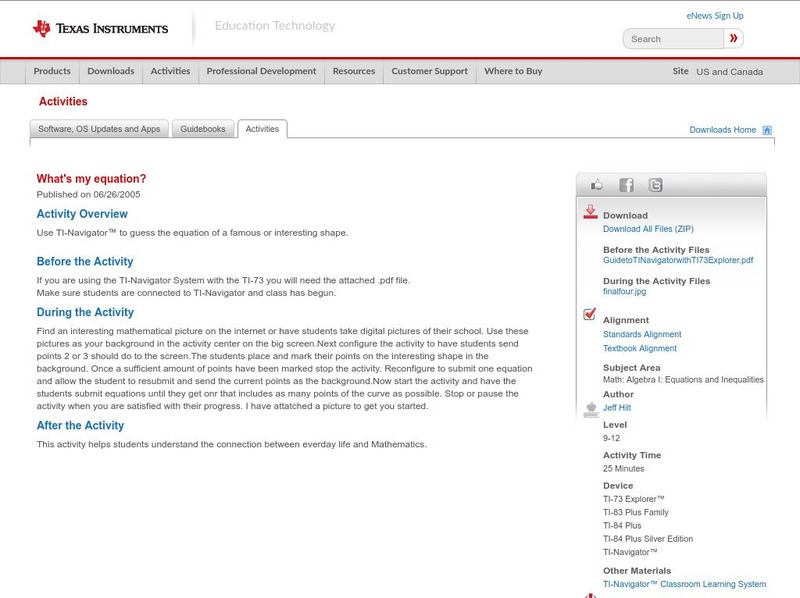Viewport: 800px width, 598px height.
Task: Click inside the Search field
Action: [673, 39]
